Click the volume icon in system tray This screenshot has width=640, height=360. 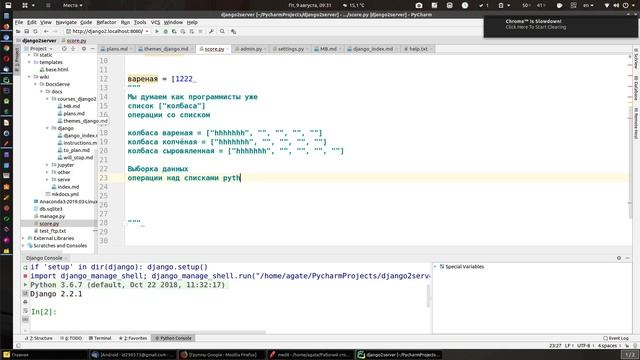point(616,5)
